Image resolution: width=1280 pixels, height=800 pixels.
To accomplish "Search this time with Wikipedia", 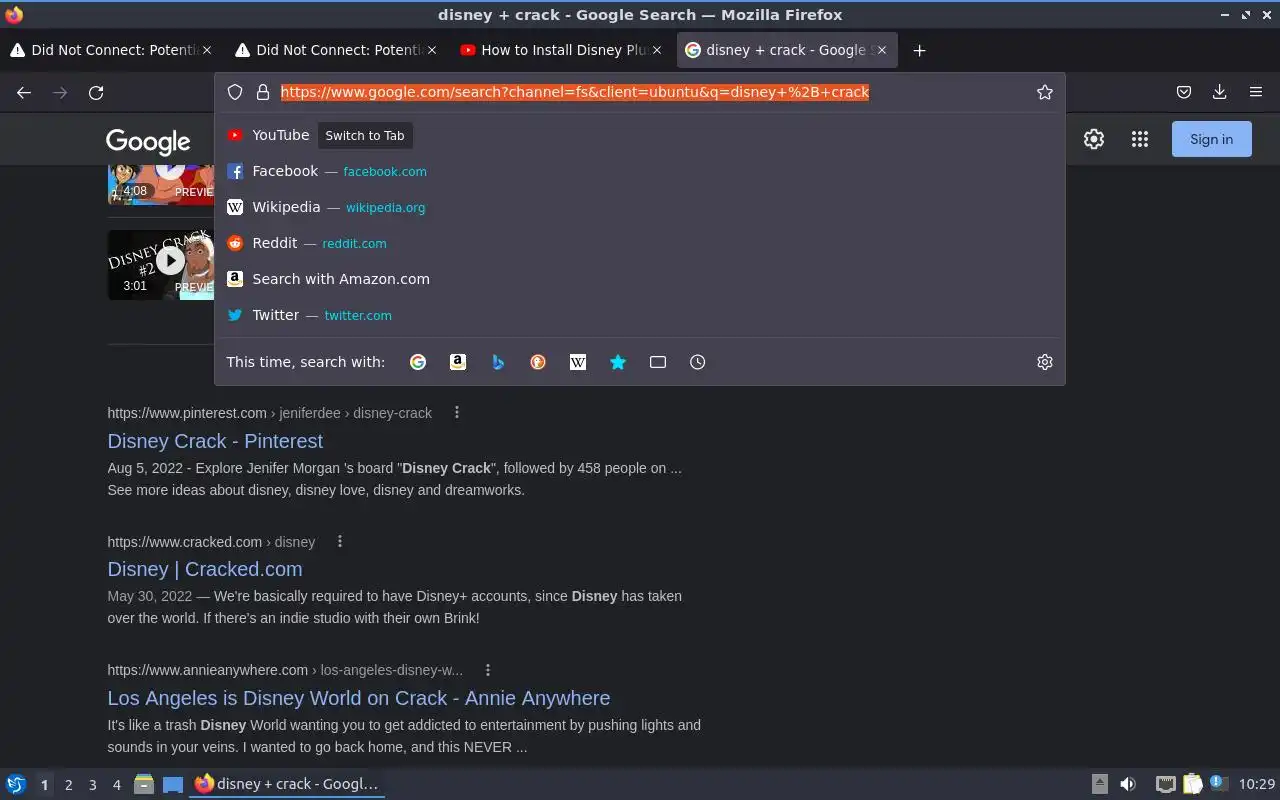I will coord(578,362).
